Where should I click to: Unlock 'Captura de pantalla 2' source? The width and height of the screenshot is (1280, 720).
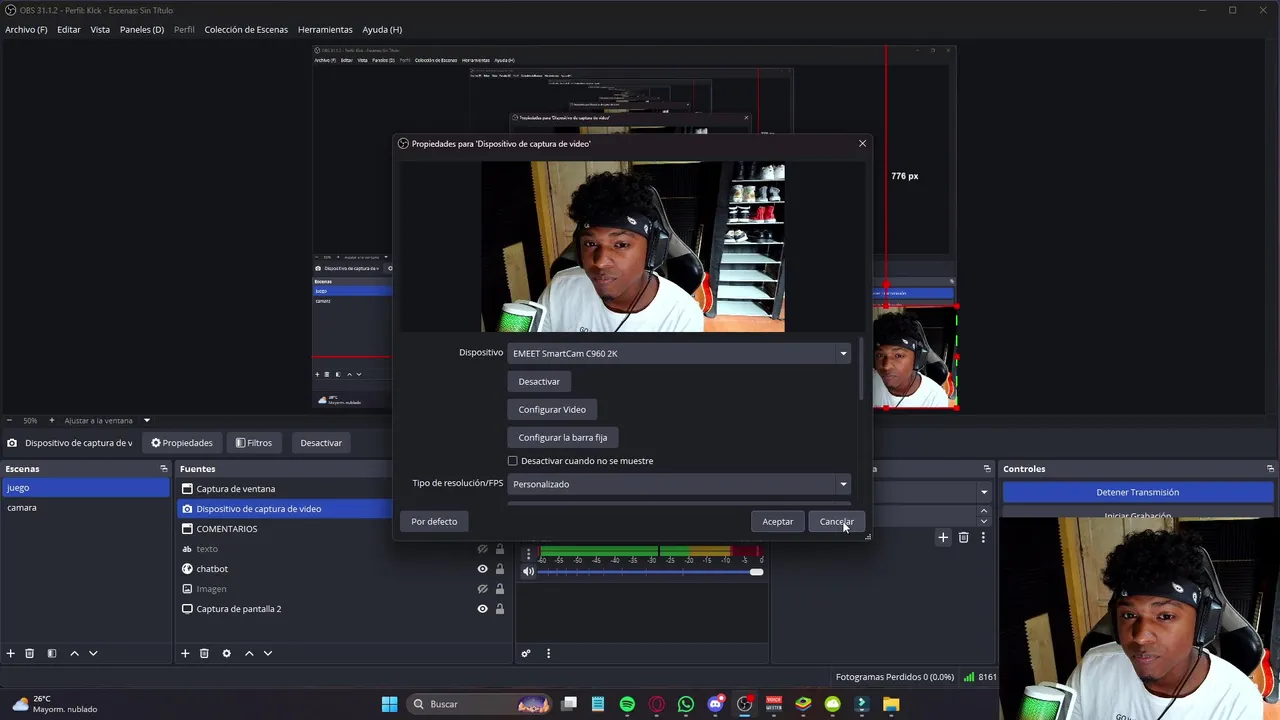click(500, 609)
